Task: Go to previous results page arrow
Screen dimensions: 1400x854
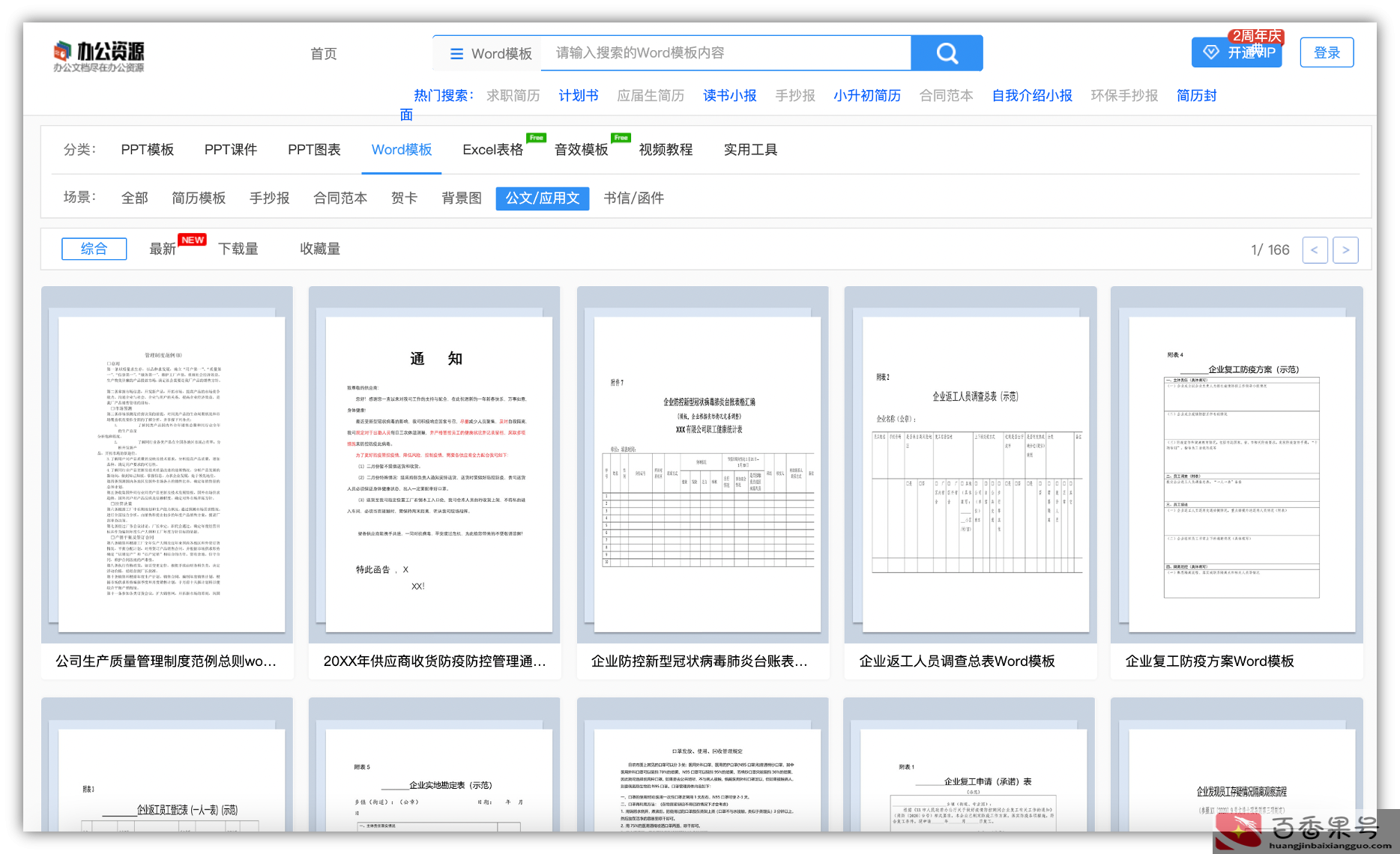Action: tap(1315, 250)
